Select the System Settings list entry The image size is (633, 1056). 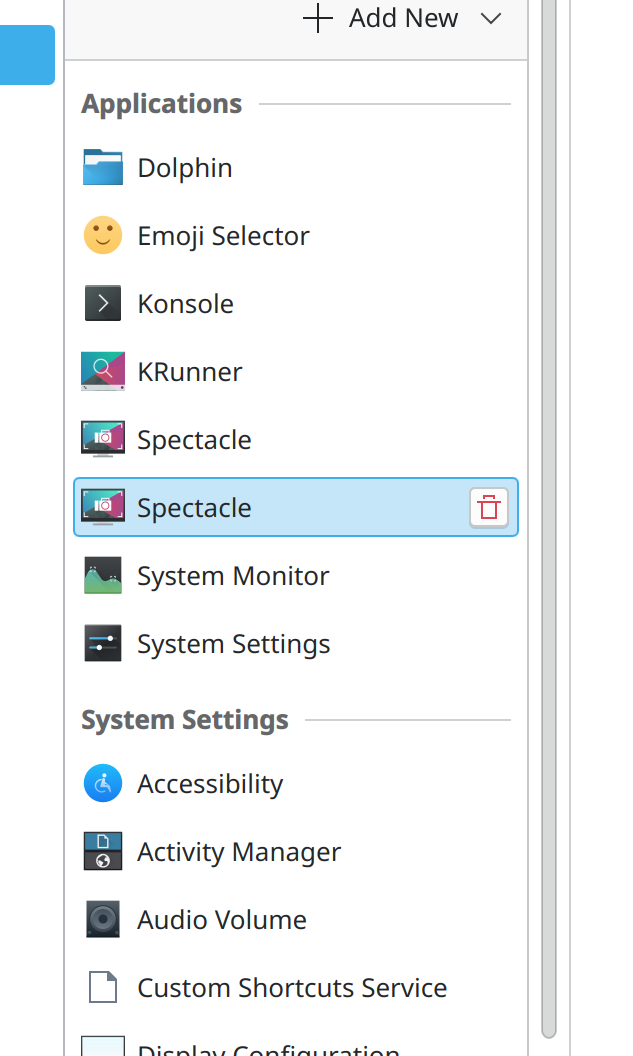(296, 644)
